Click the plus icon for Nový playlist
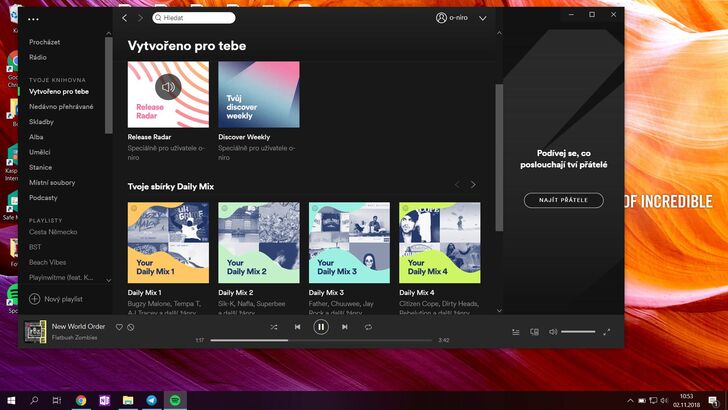Viewport: 728px width, 410px height. coord(34,299)
